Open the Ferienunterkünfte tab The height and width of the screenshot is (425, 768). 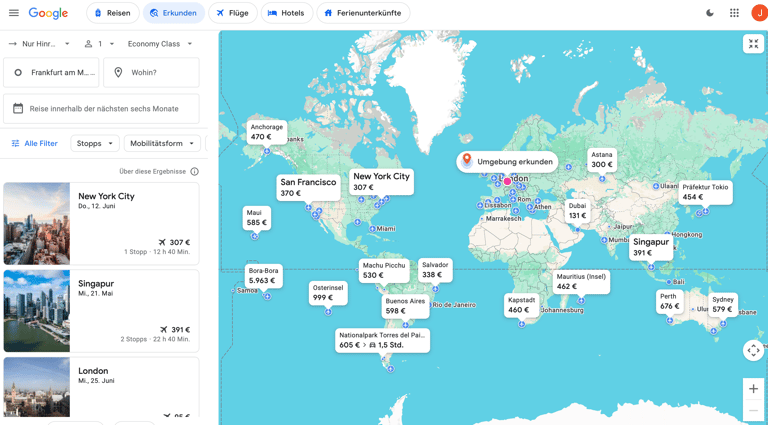coord(363,13)
